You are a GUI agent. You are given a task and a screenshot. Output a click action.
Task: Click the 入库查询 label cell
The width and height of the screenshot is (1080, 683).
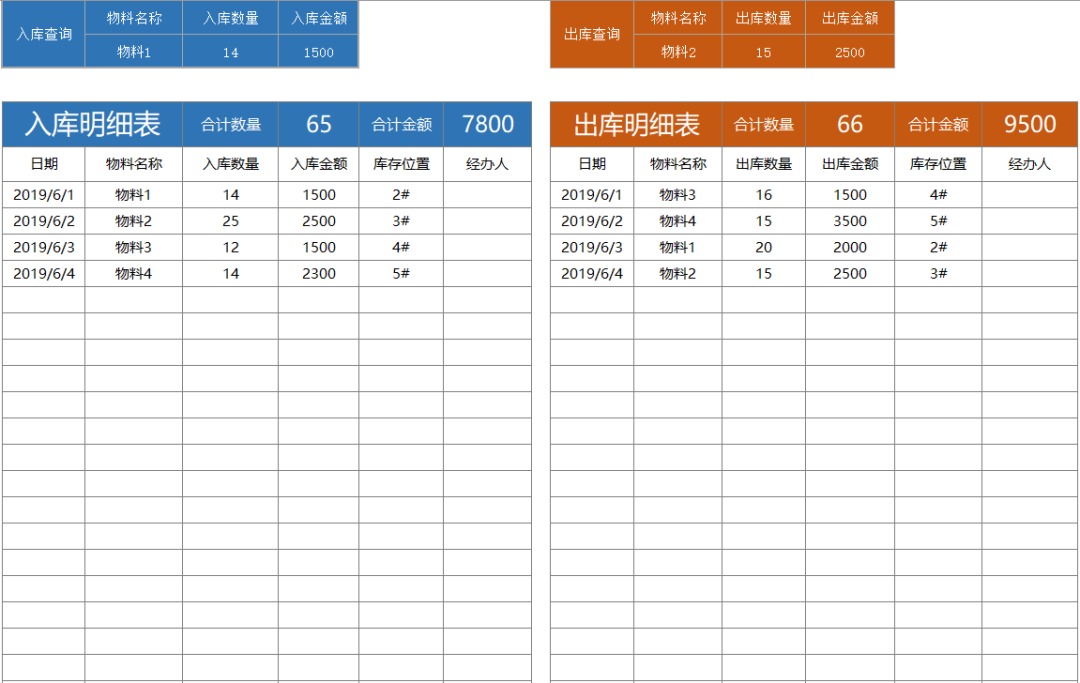(43, 34)
